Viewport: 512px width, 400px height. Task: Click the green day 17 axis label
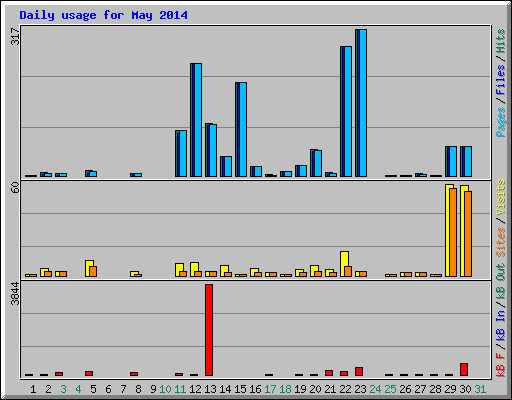[x=270, y=389]
